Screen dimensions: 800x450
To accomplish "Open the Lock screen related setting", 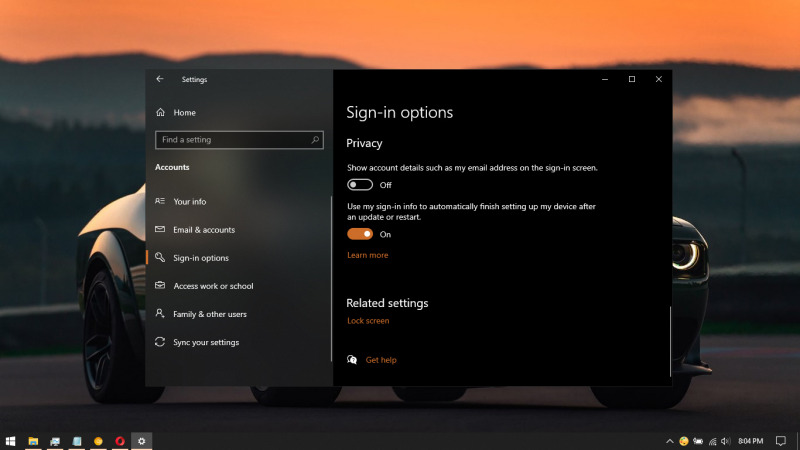I will point(368,321).
